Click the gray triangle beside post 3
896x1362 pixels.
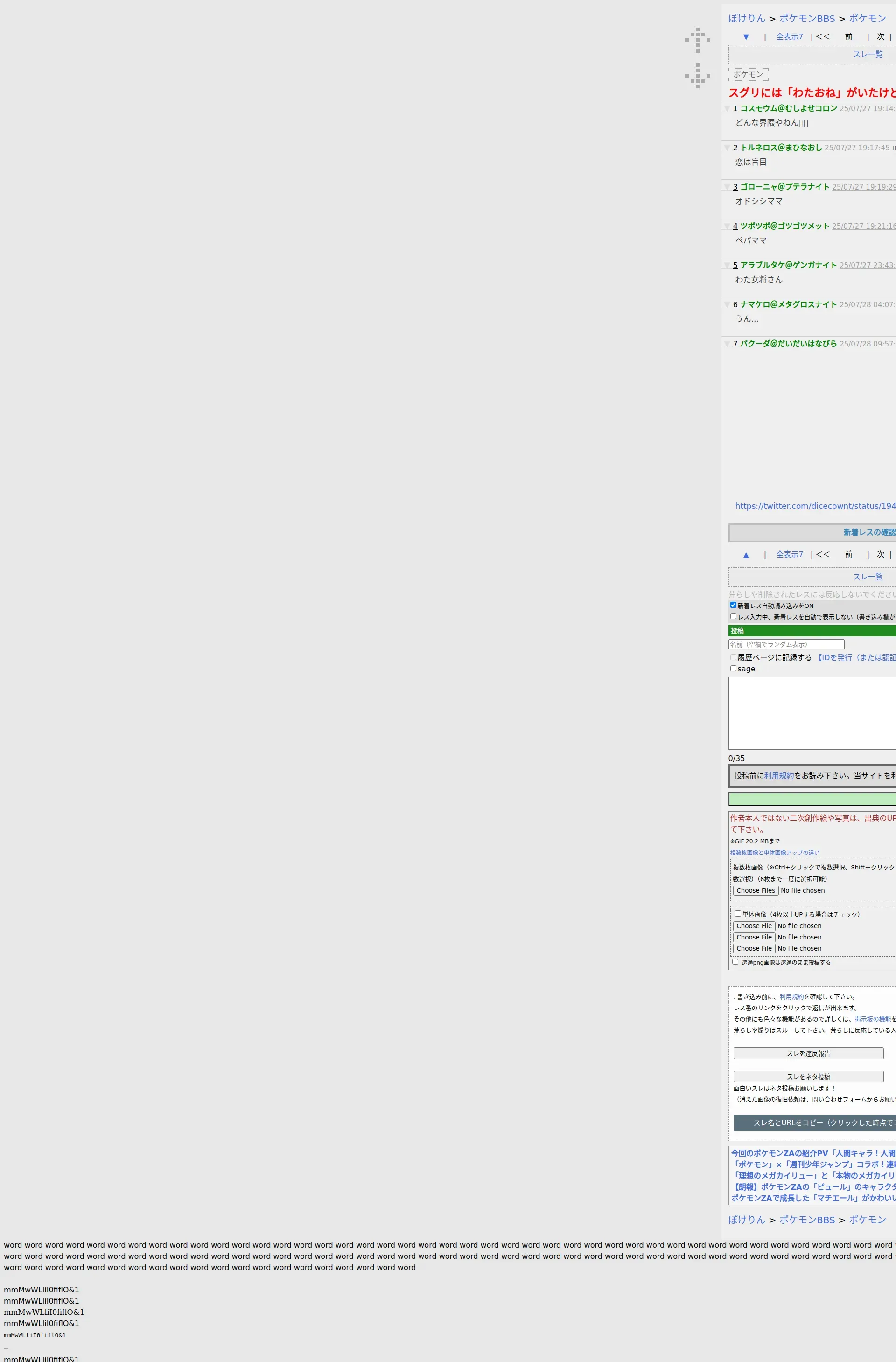(727, 187)
